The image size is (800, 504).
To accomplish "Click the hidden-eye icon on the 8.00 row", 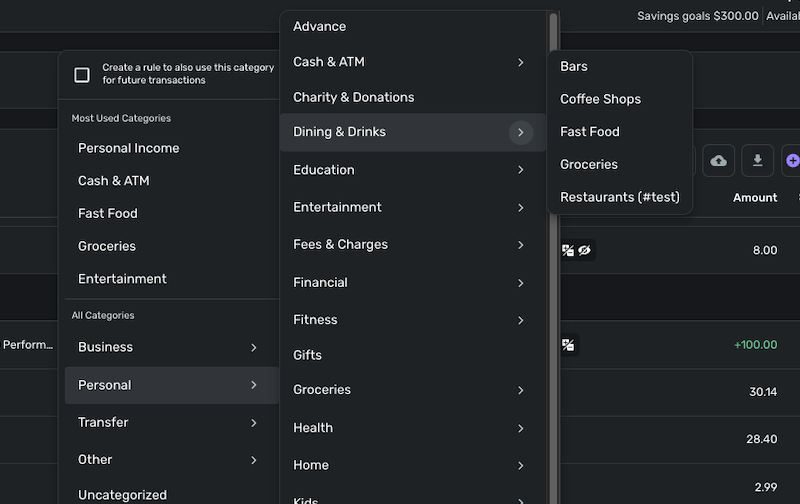I will [x=585, y=250].
